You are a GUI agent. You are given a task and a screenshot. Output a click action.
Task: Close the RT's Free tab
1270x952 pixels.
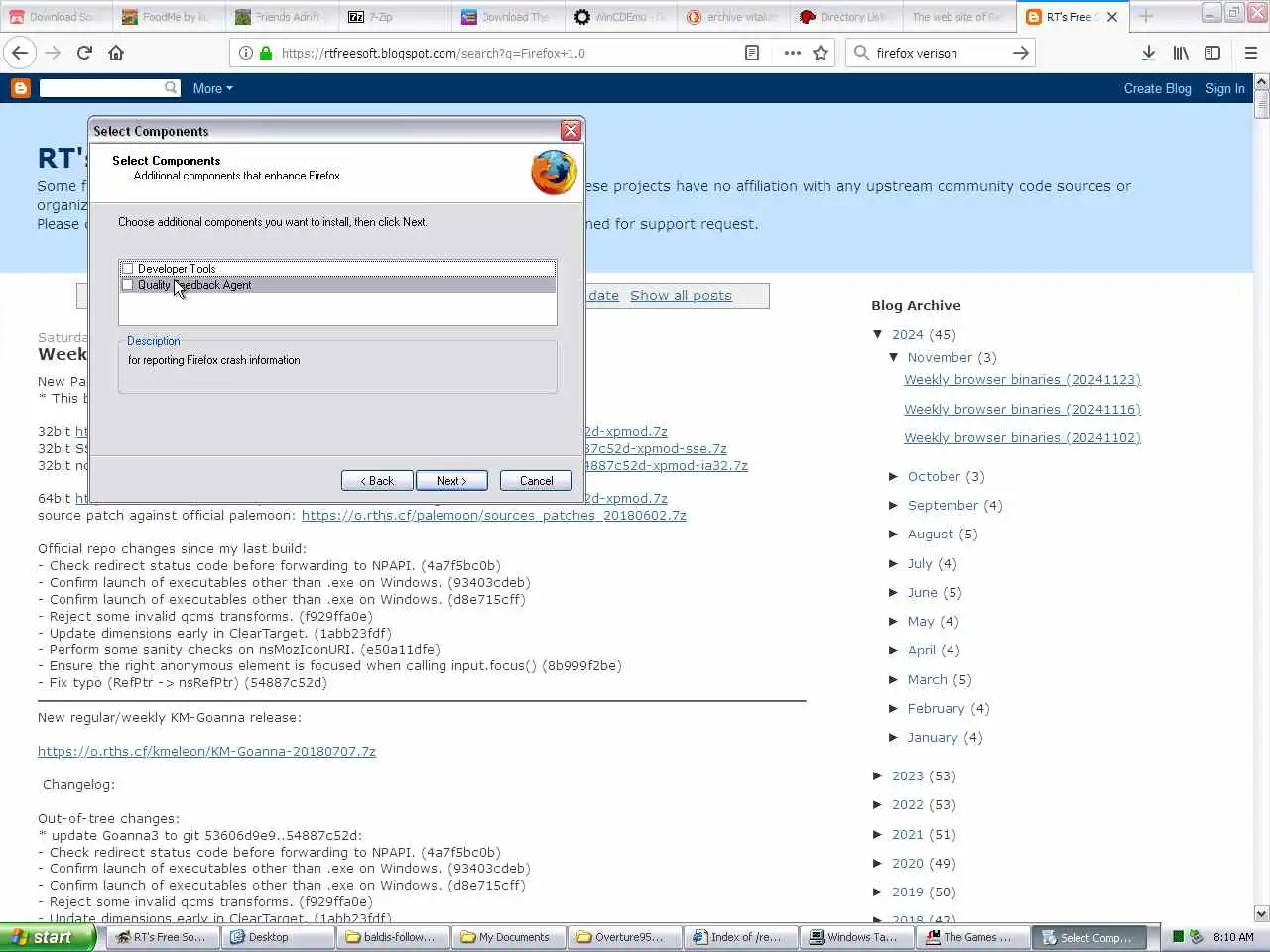1112,17
